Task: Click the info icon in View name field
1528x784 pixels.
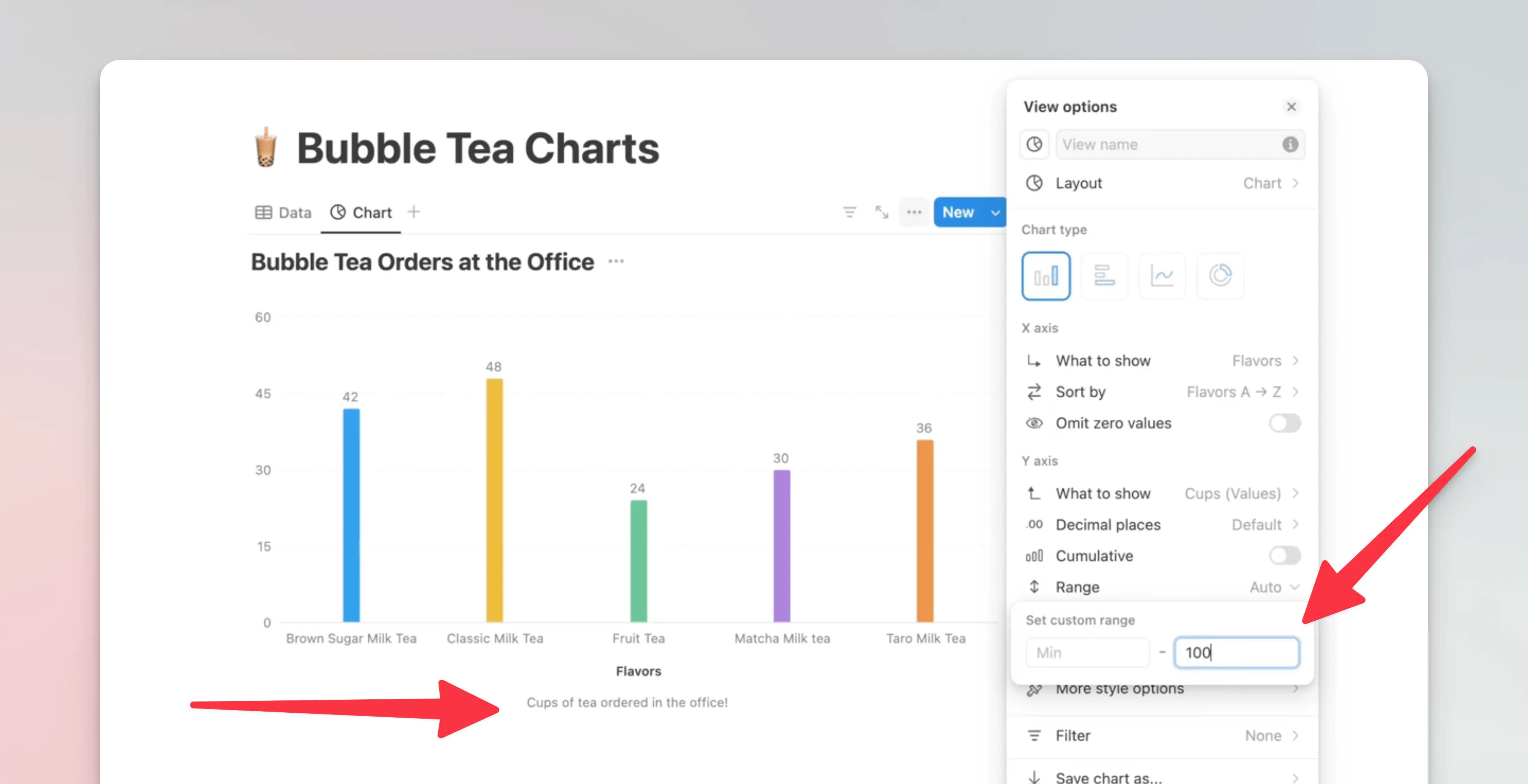Action: pyautogui.click(x=1289, y=145)
